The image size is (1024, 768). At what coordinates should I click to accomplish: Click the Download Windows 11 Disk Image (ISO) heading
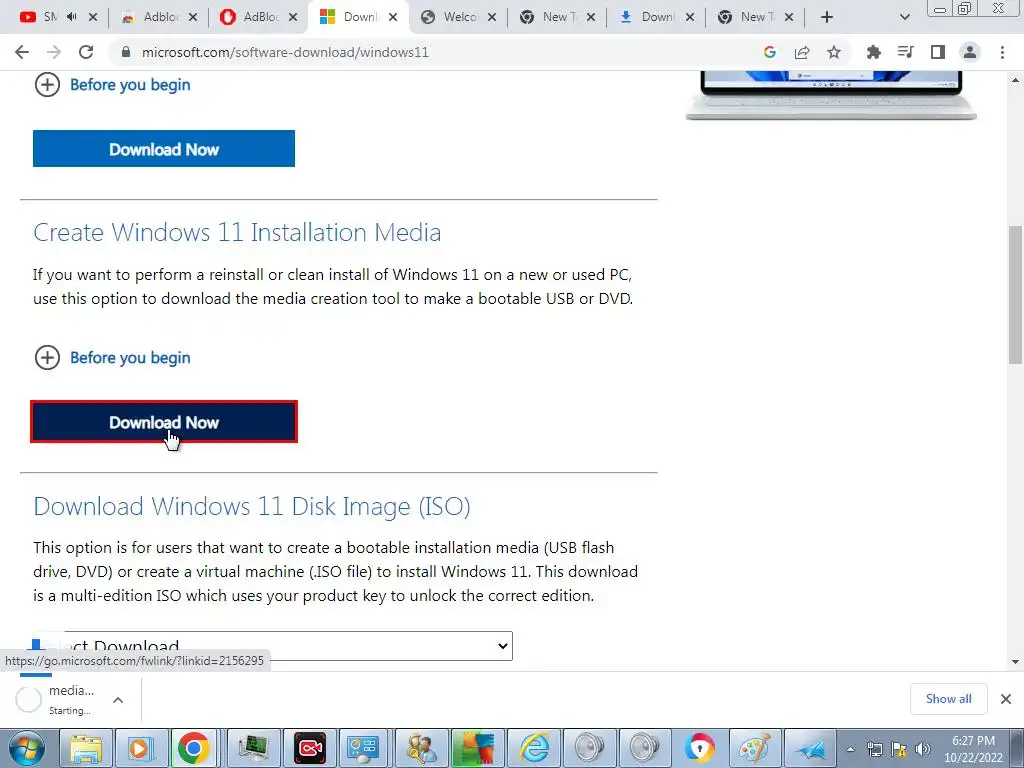[x=252, y=506]
